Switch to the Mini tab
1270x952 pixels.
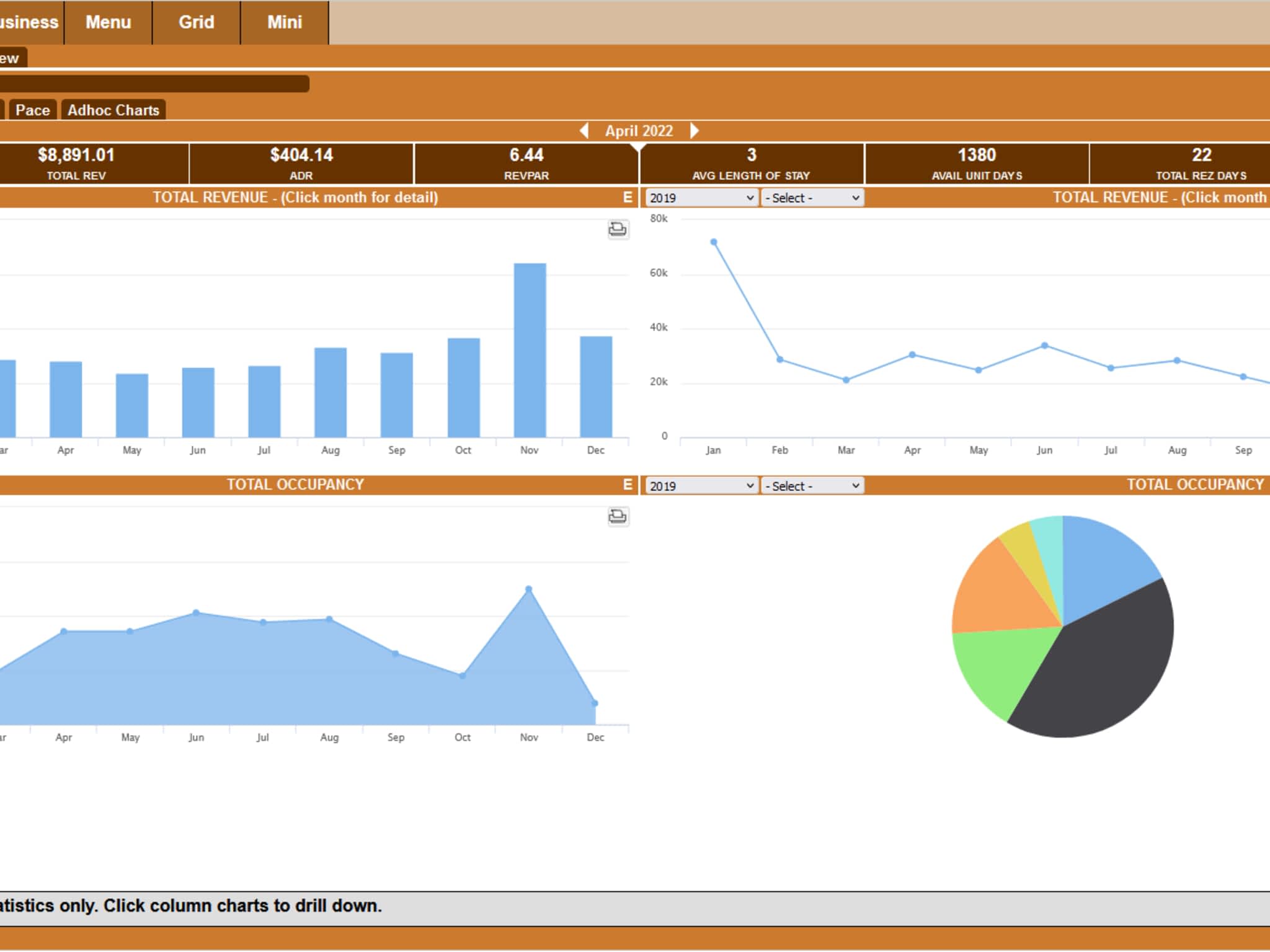tap(284, 22)
